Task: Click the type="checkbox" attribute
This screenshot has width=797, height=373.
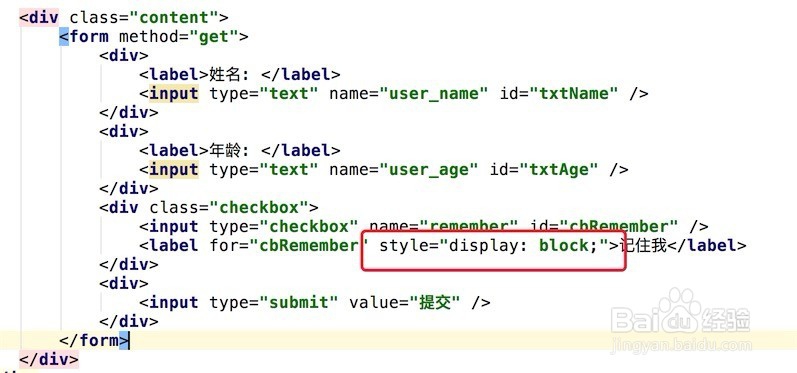Action: 284,227
